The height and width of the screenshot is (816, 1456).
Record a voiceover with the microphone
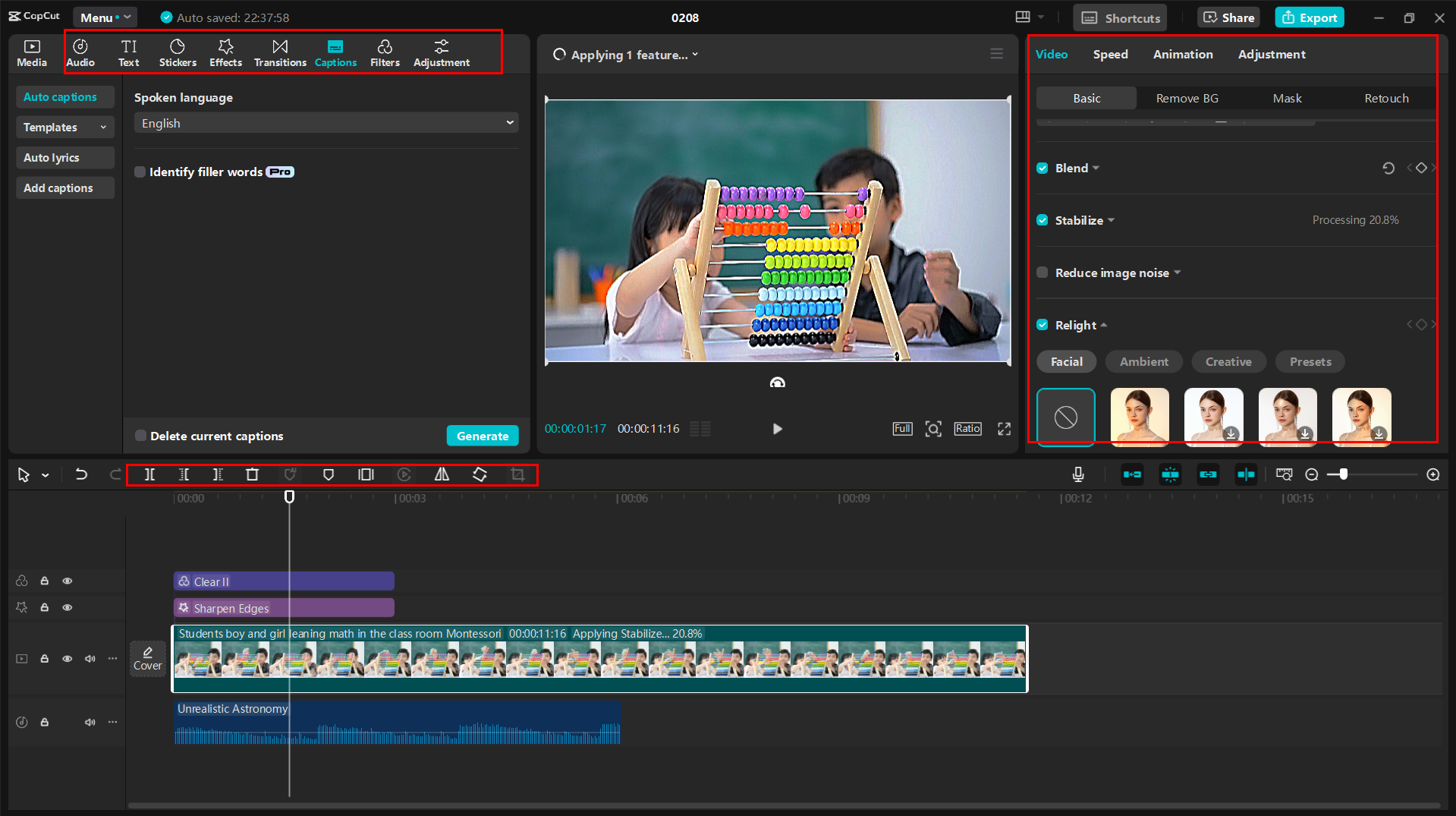click(1077, 474)
